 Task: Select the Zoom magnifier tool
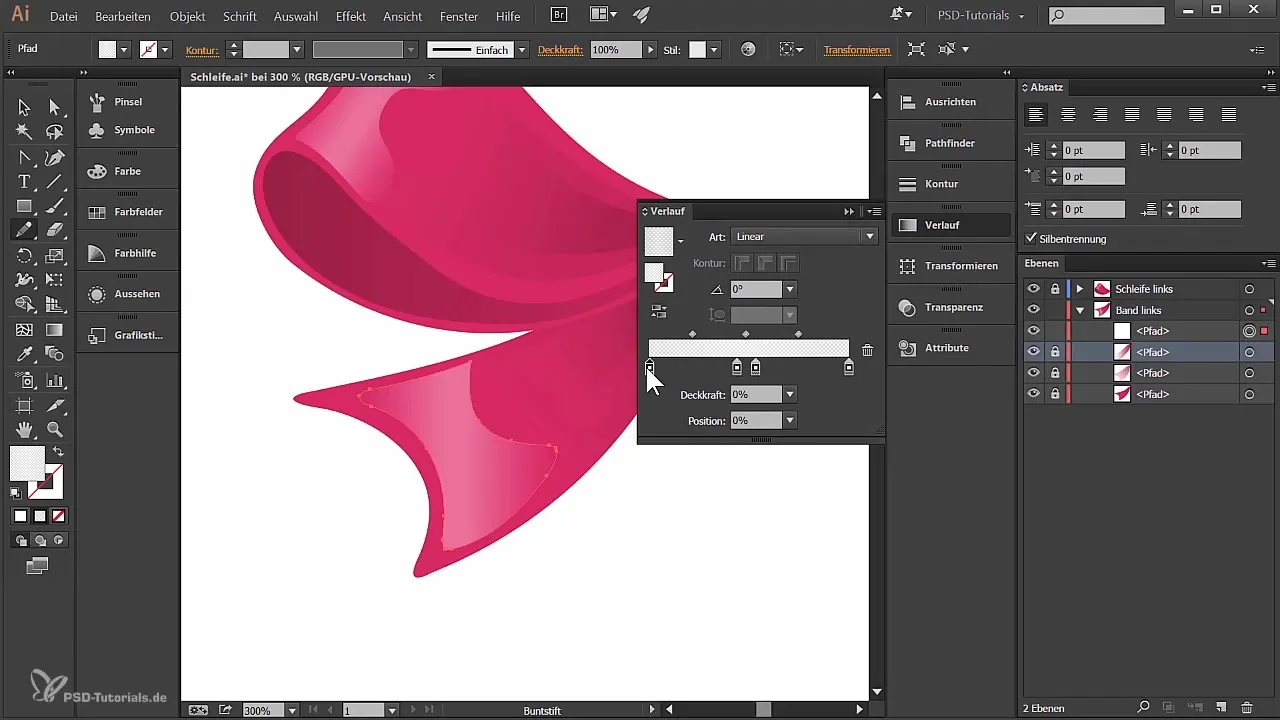click(x=54, y=430)
